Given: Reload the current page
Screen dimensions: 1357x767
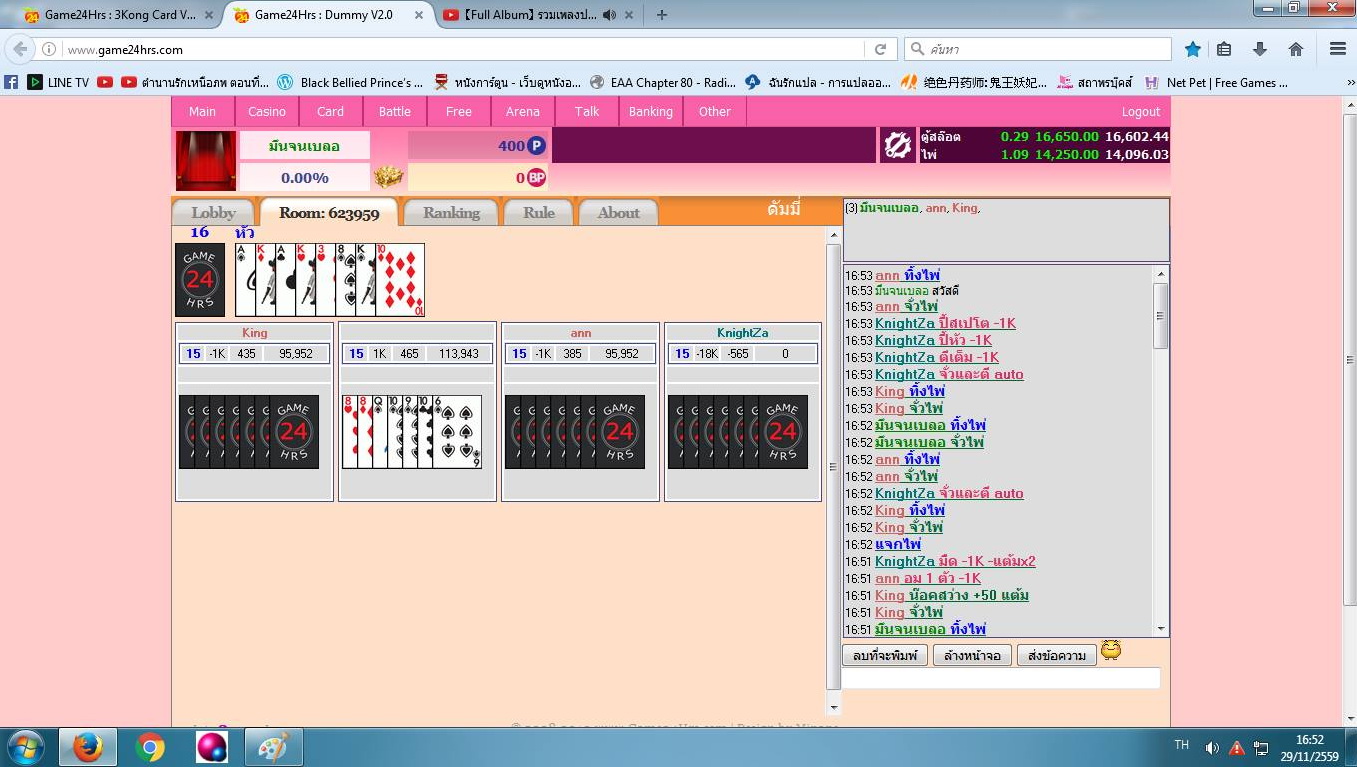Looking at the screenshot, I should [880, 49].
